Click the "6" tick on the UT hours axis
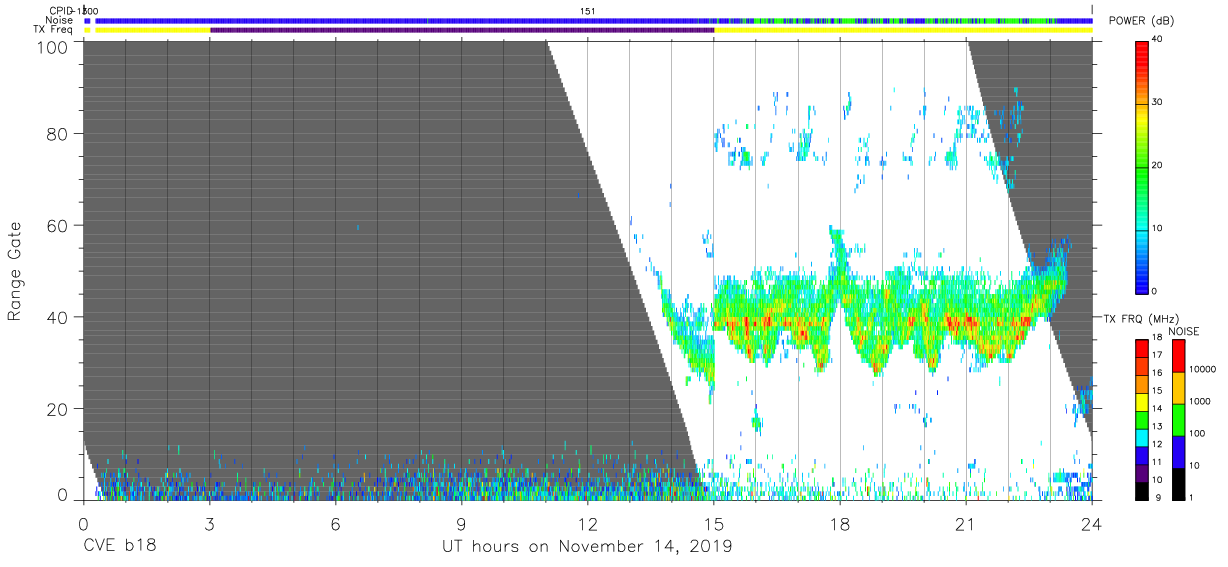 (x=335, y=523)
